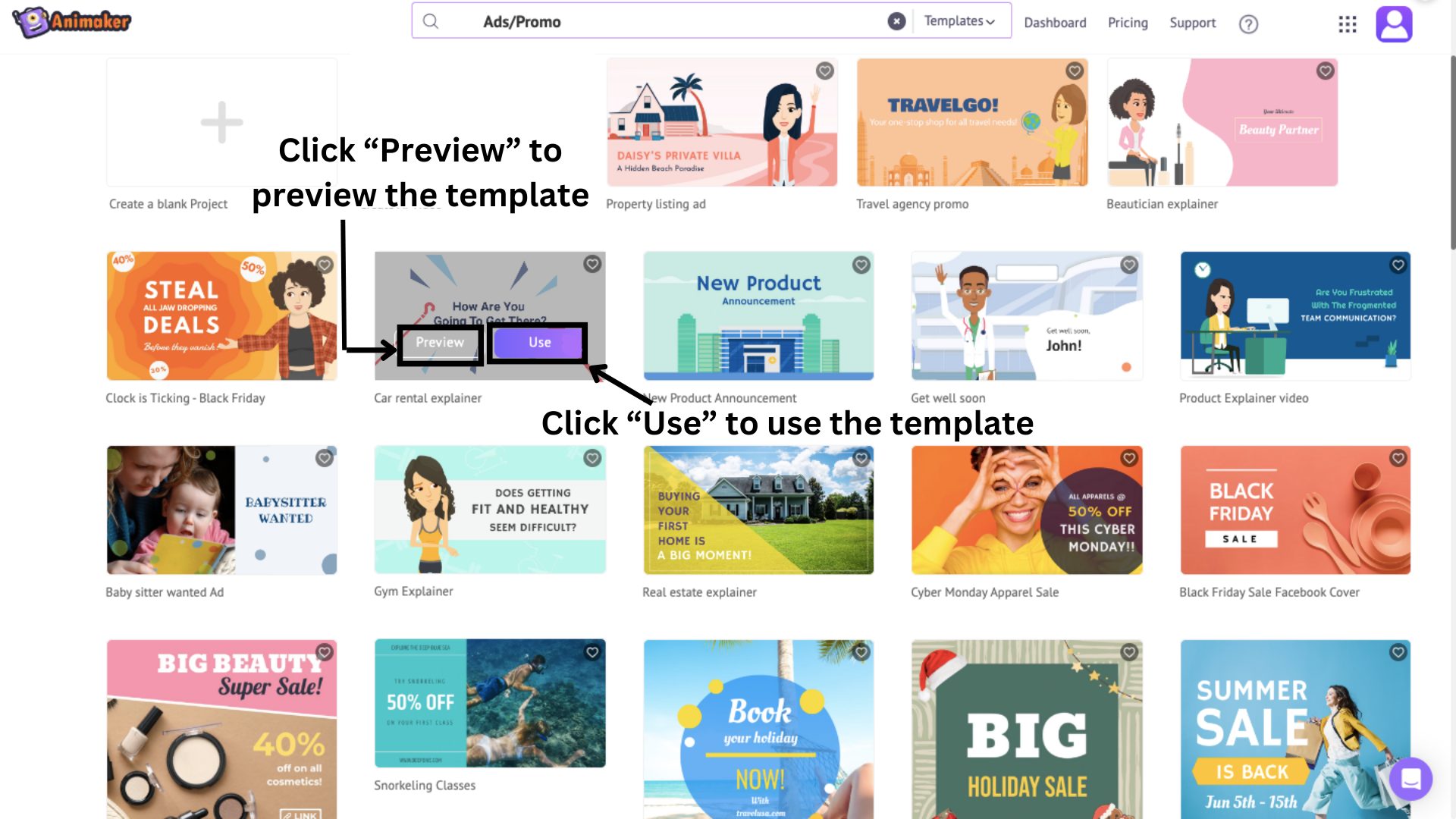Image resolution: width=1456 pixels, height=819 pixels.
Task: Open Dashboard from the top navigation
Action: pyautogui.click(x=1055, y=22)
